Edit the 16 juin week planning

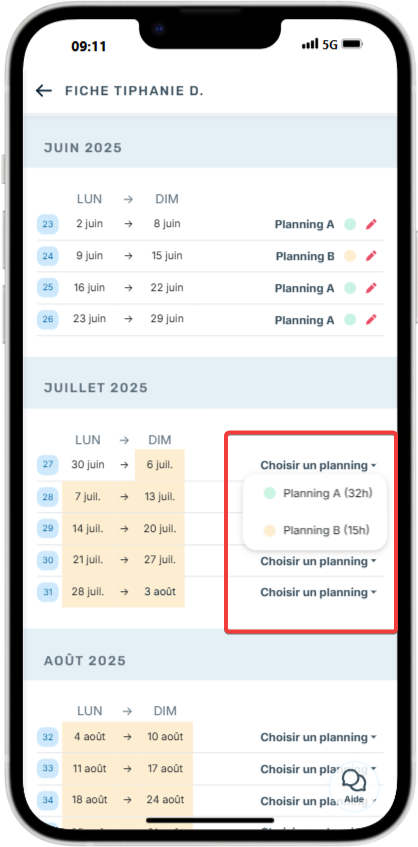pyautogui.click(x=370, y=288)
